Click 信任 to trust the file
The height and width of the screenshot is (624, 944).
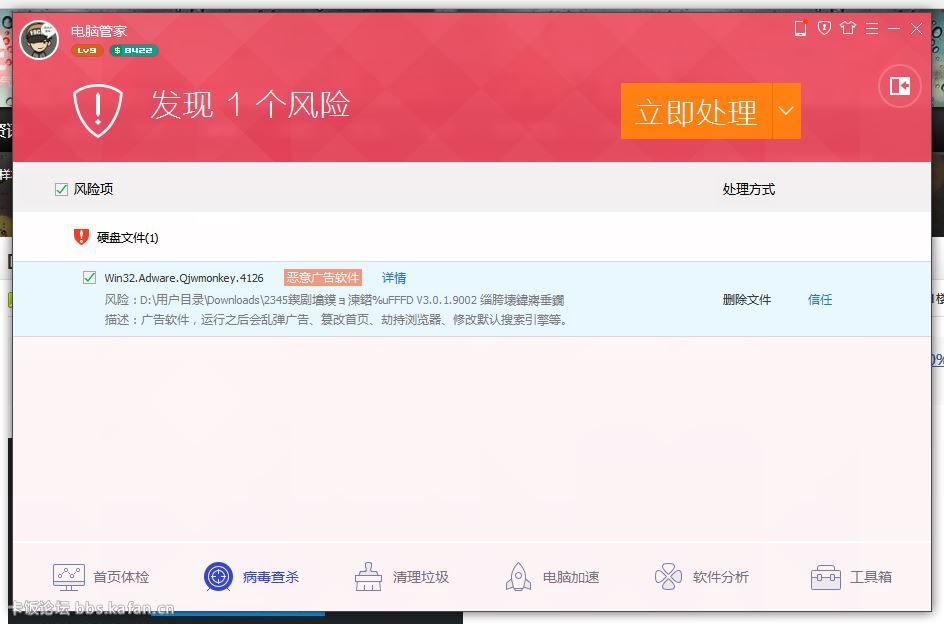820,299
